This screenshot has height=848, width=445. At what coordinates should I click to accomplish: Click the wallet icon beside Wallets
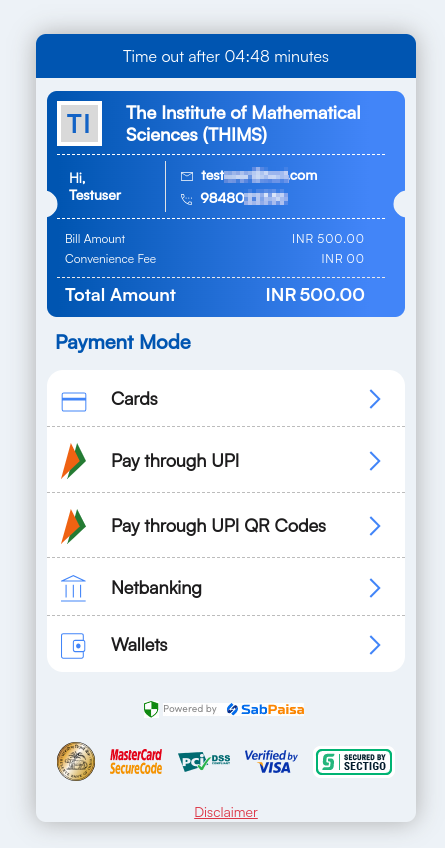click(x=73, y=646)
